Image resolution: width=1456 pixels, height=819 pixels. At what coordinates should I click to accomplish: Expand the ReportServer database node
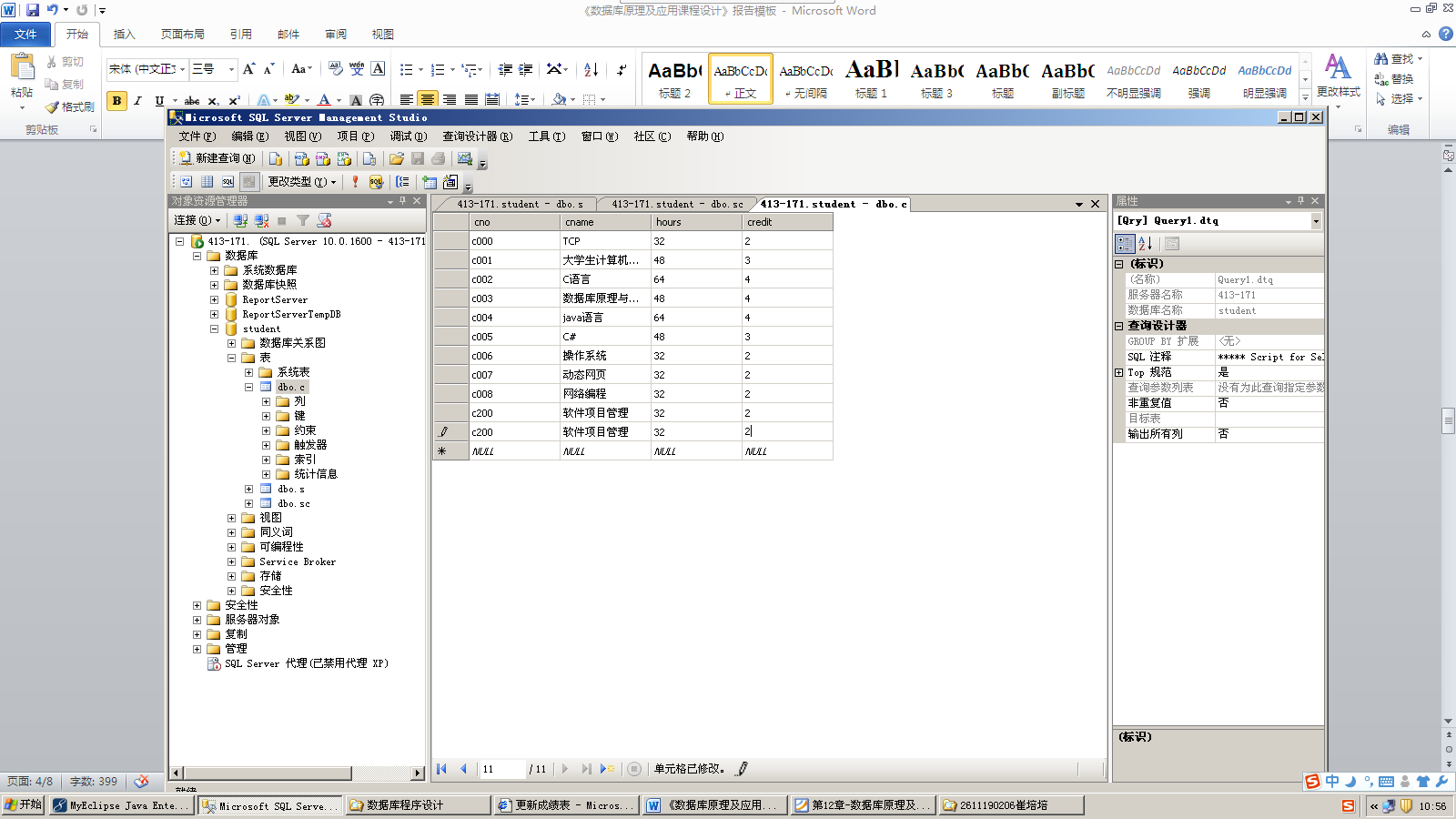[215, 299]
